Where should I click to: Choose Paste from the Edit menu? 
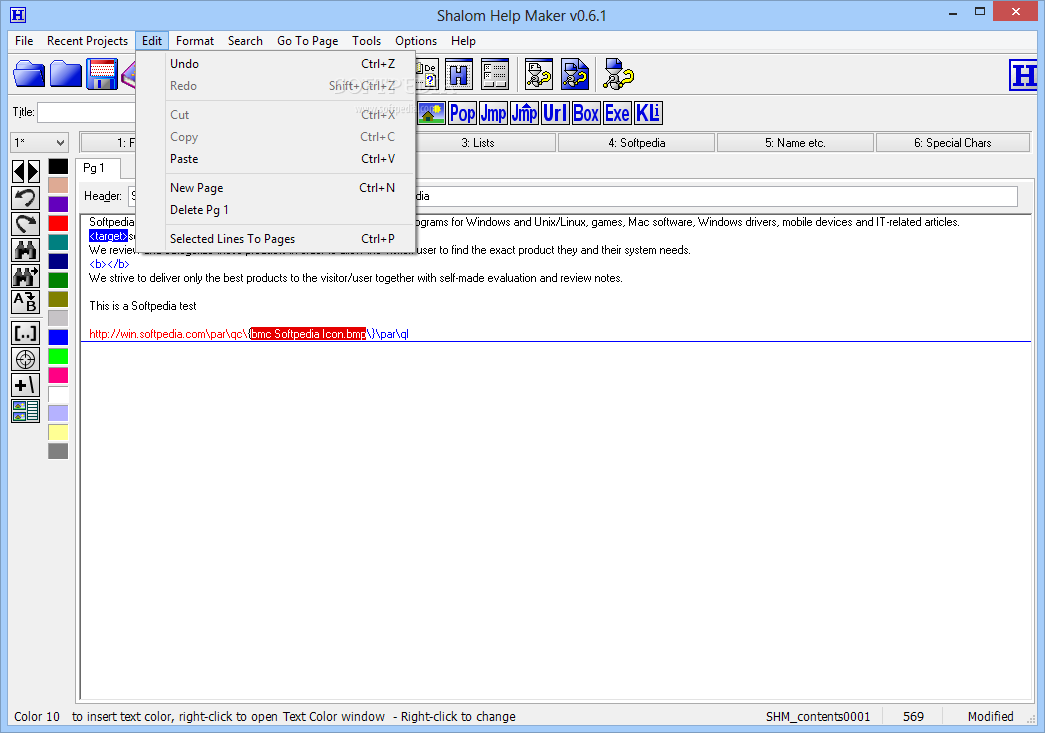(276, 159)
